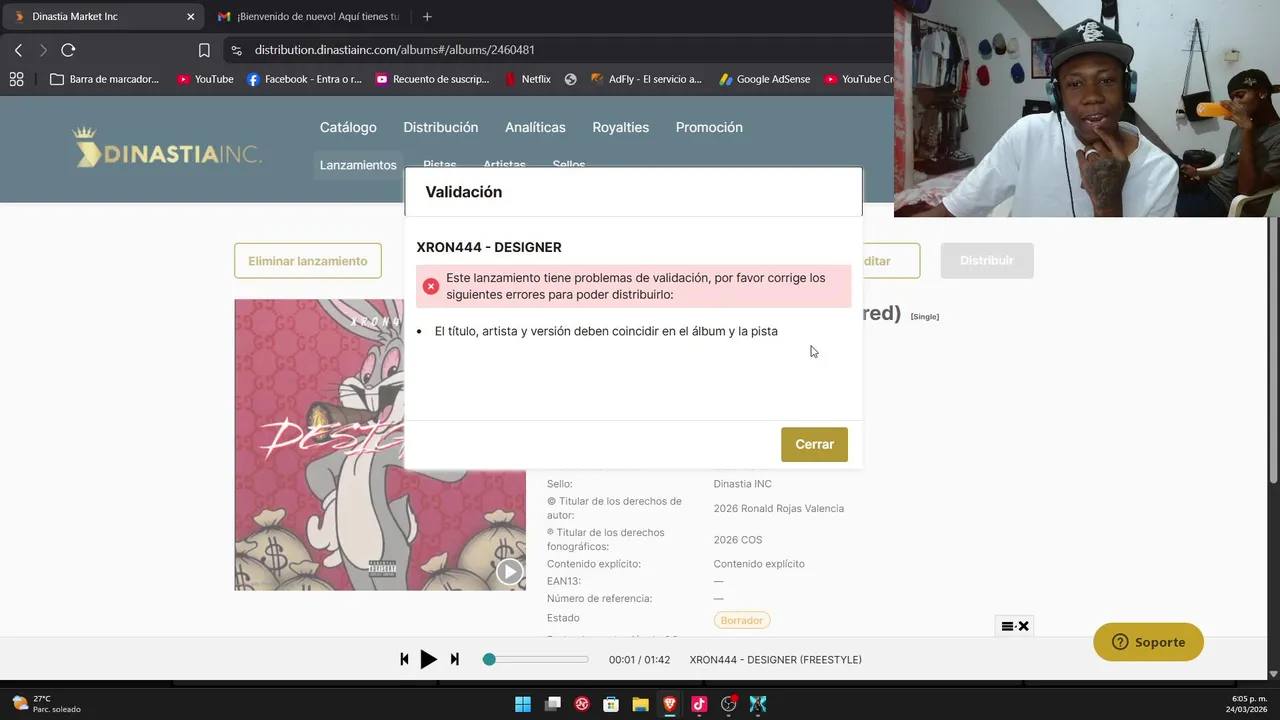Click the 2026 COS phonographic rights value
The image size is (1280, 720).
(x=737, y=540)
